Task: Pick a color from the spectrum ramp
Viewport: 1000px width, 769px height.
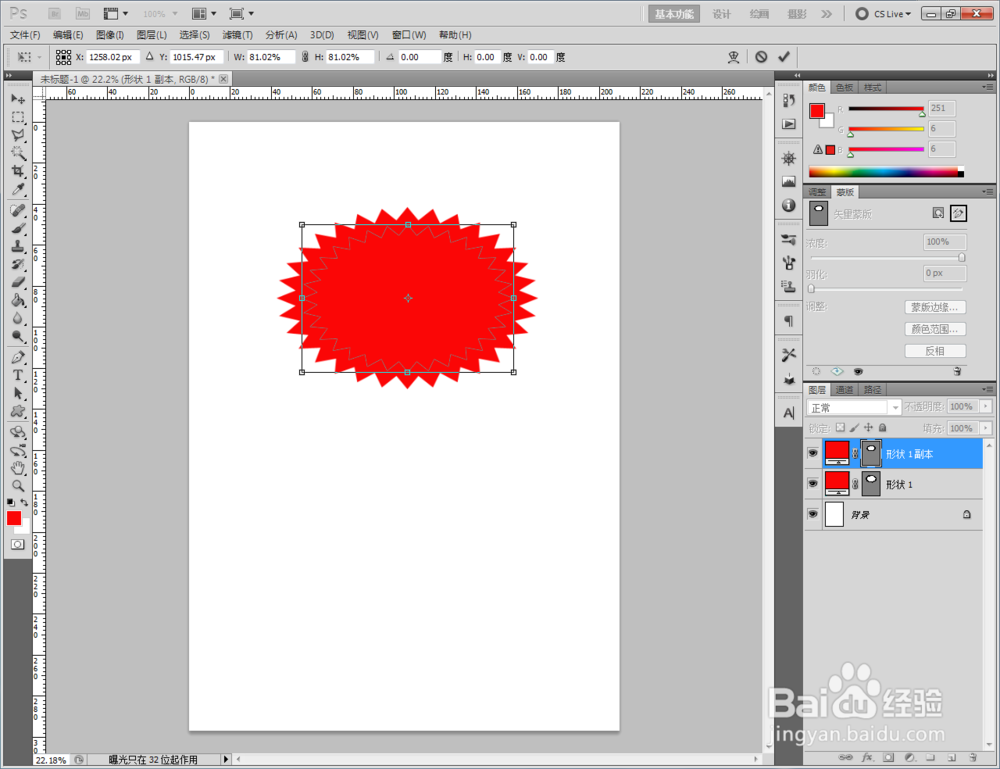Action: click(886, 172)
